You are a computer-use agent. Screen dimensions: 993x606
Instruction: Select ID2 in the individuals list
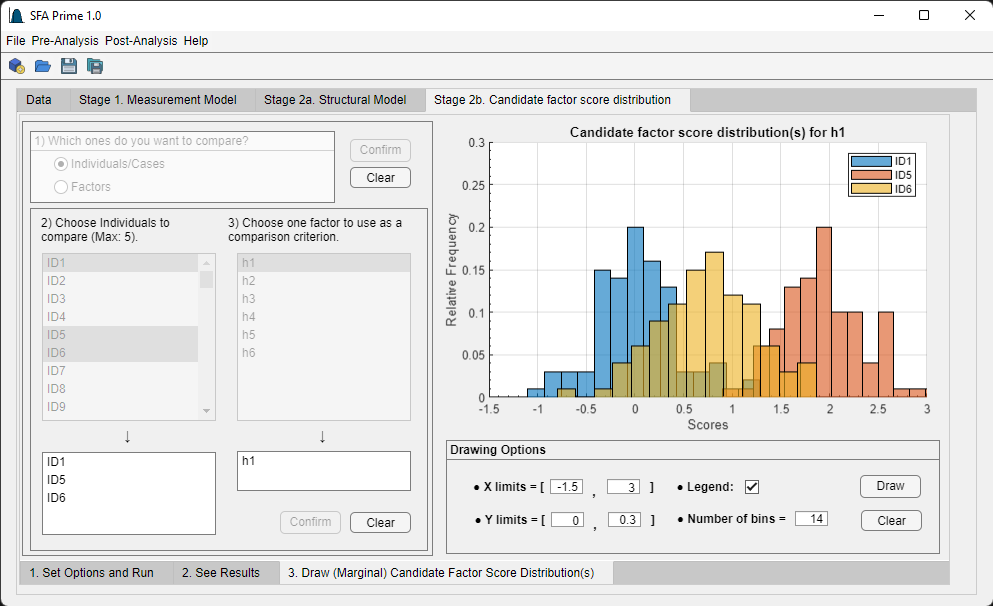tap(120, 281)
